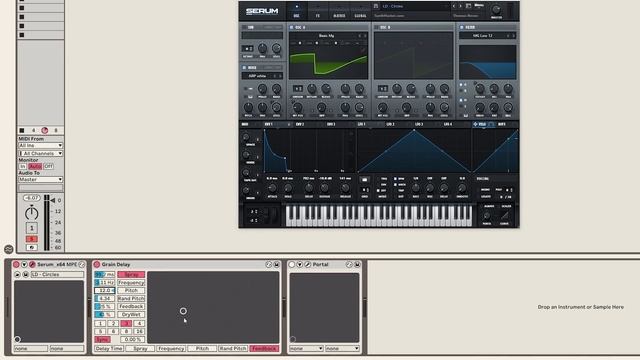Screen dimensions: 640x360
Task: Adjust the Grain Delay spray ms slider
Action: pyautogui.click(x=104, y=275)
